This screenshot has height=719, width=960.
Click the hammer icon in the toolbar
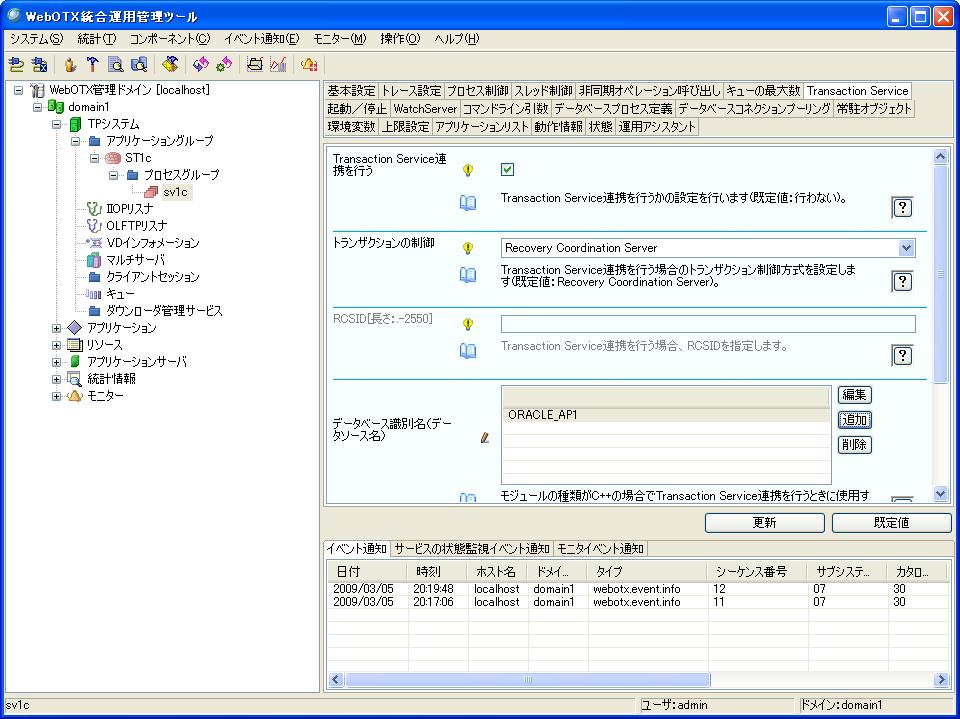92,65
